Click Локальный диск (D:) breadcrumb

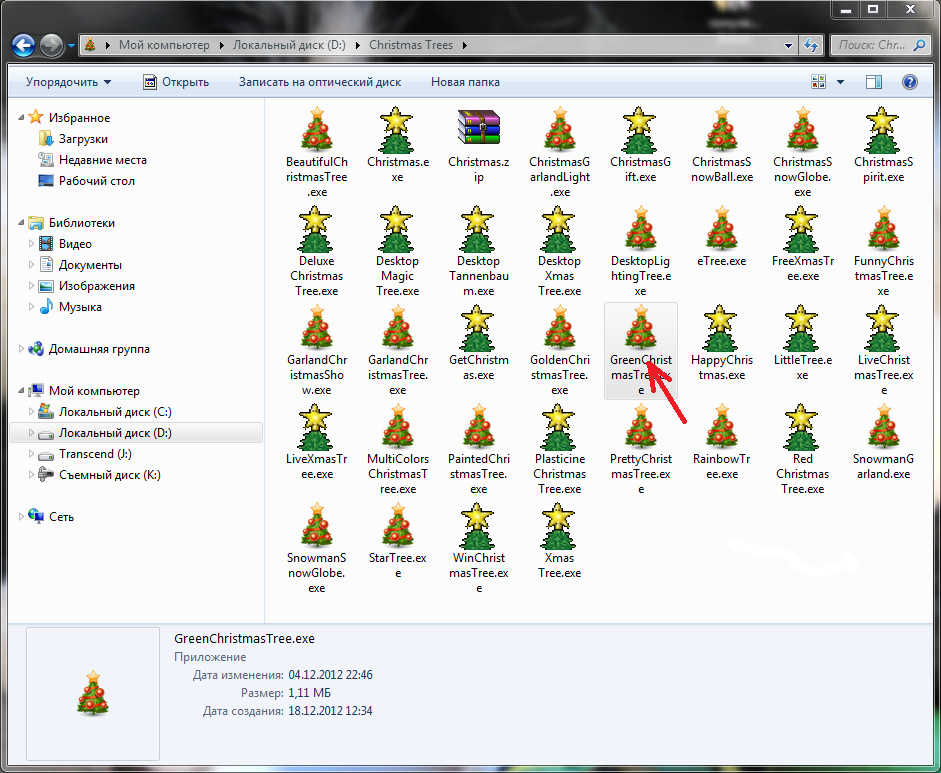pos(289,45)
